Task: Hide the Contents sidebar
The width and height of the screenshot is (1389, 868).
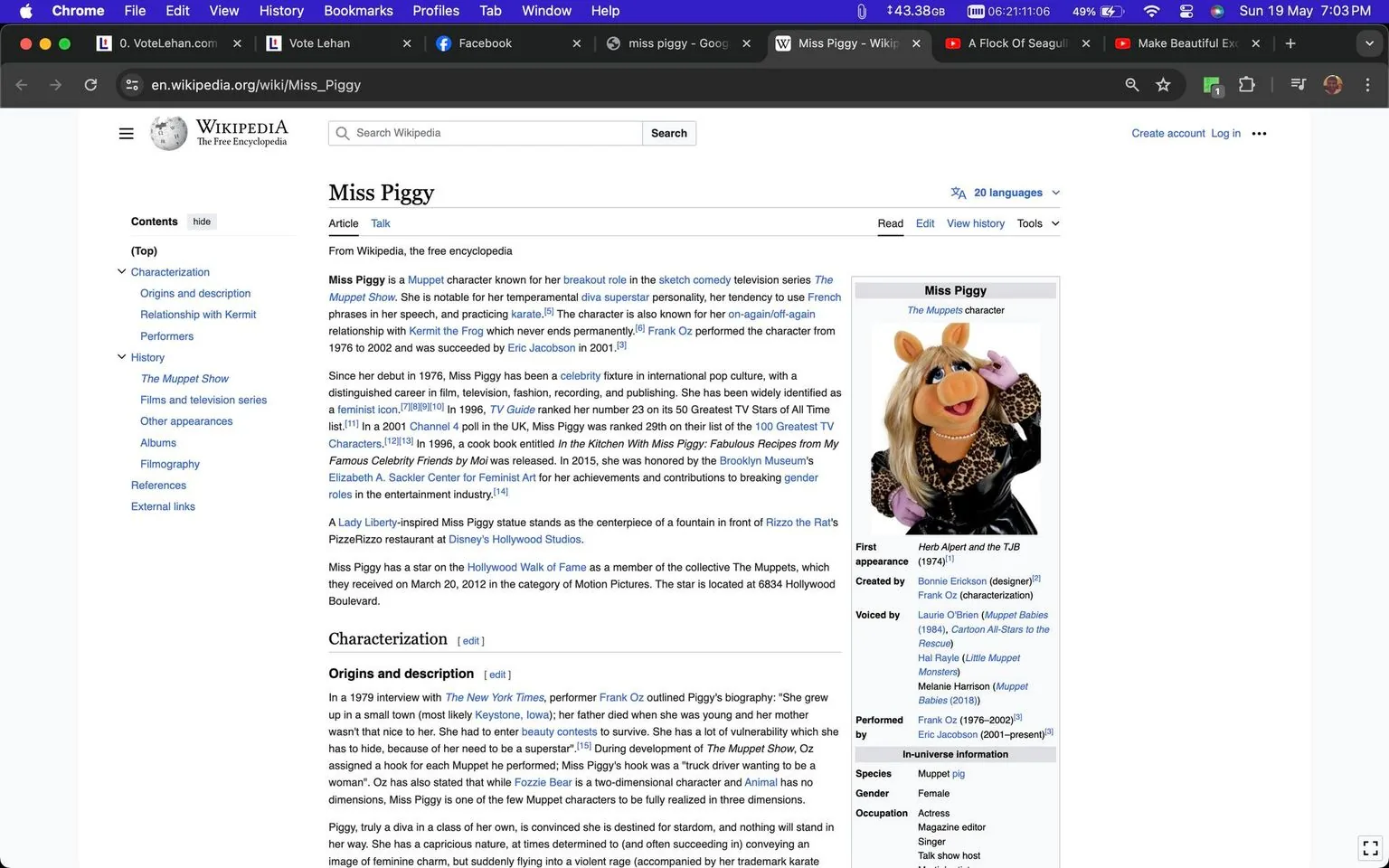Action: click(201, 221)
